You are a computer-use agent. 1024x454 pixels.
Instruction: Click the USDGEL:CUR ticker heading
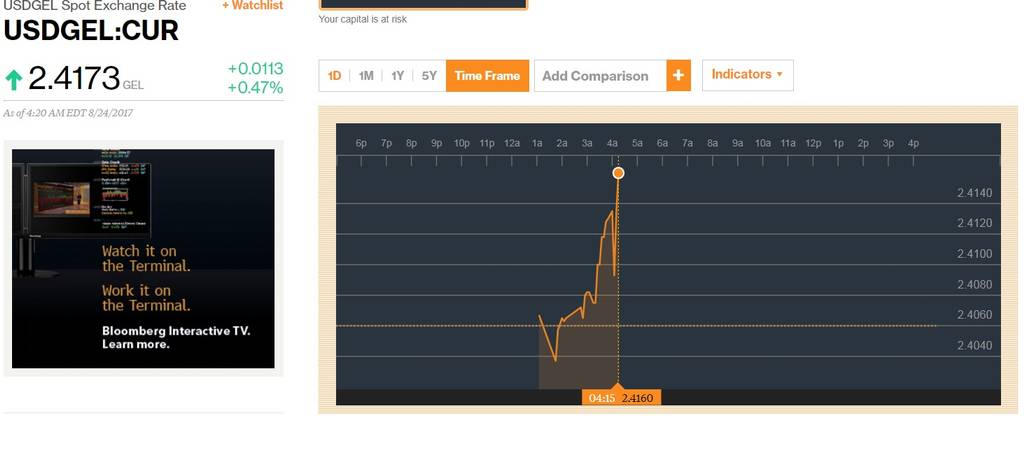tap(91, 31)
